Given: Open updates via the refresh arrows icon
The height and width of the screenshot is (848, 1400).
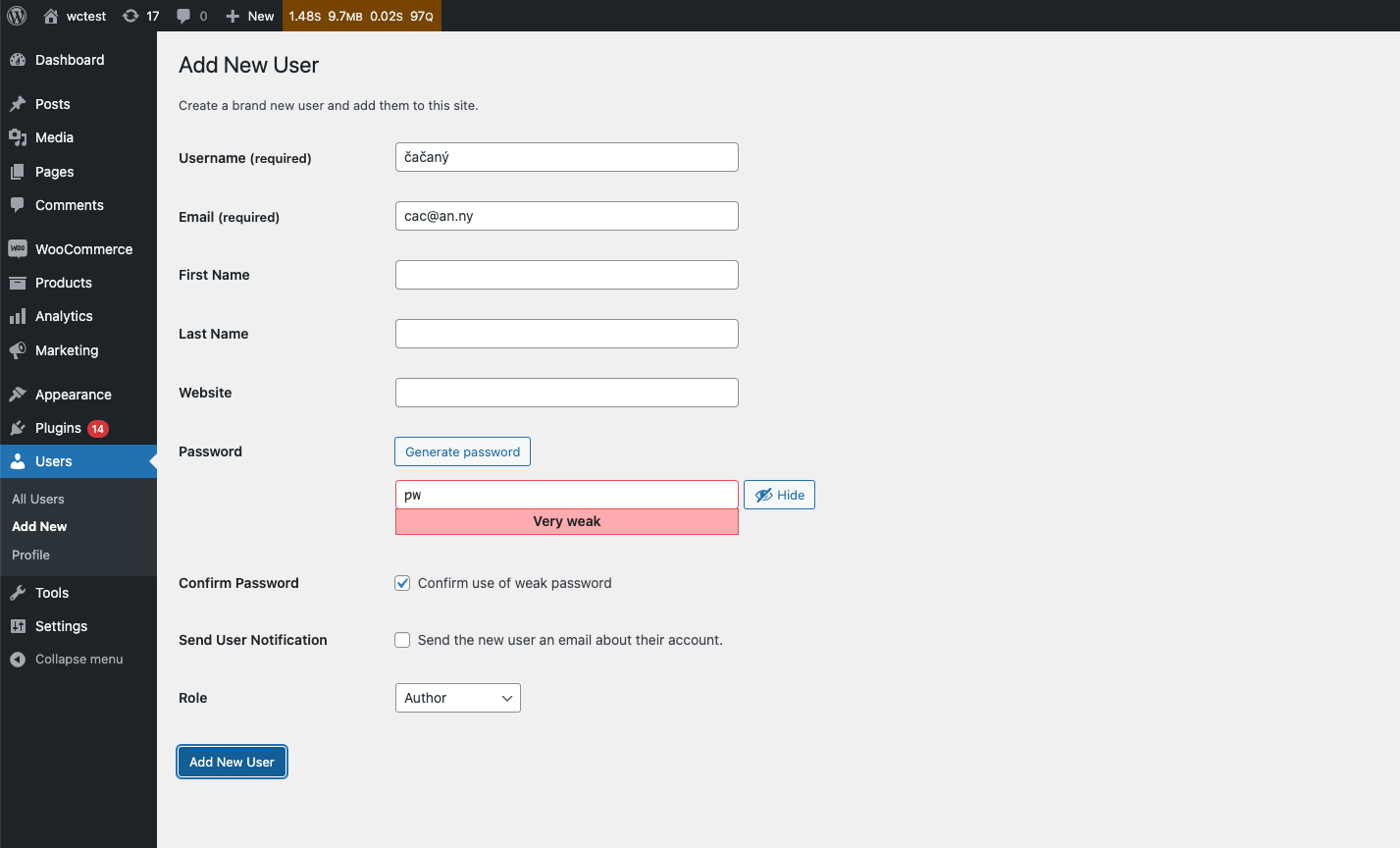Looking at the screenshot, I should 132,16.
